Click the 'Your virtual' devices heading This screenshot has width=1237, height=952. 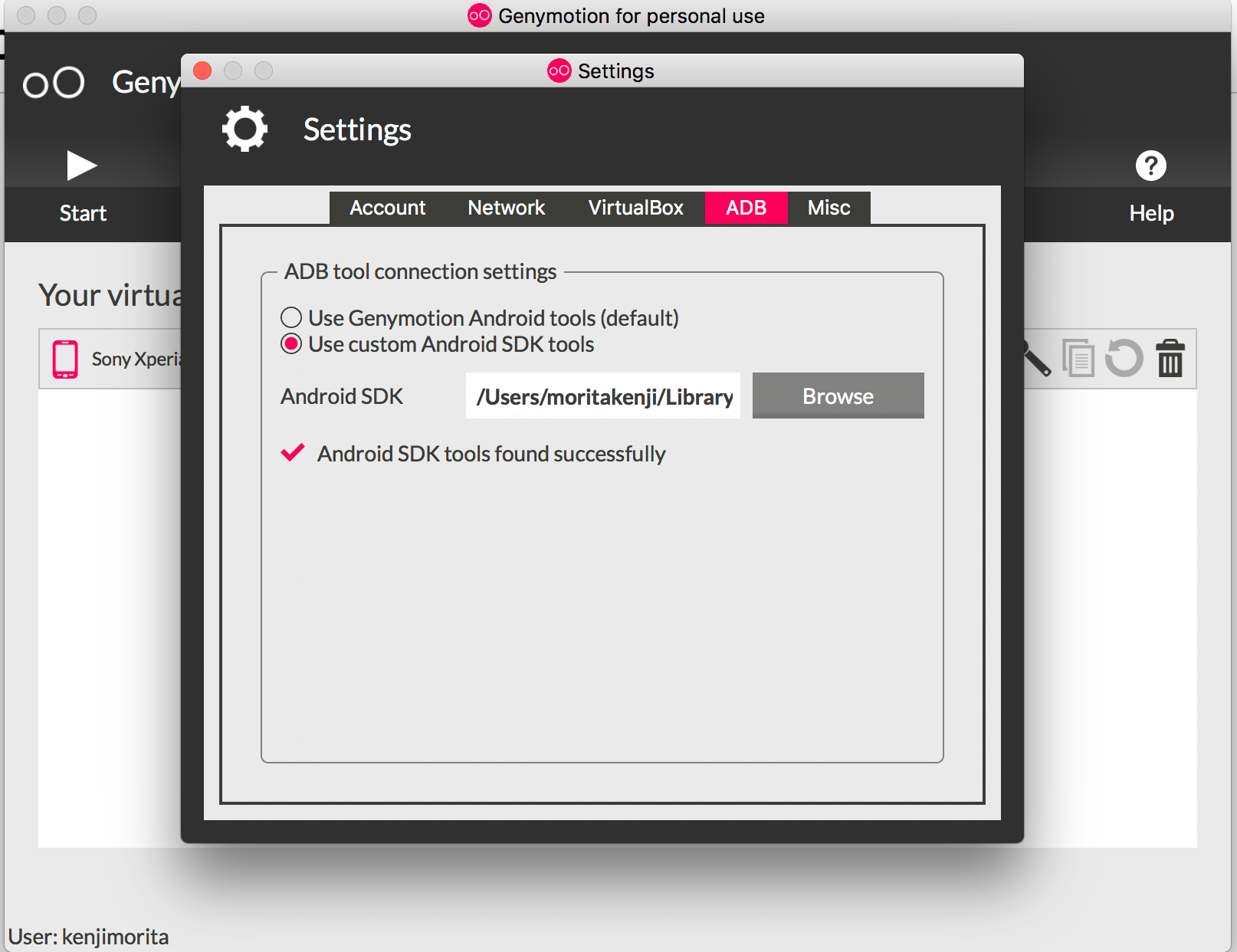(110, 295)
